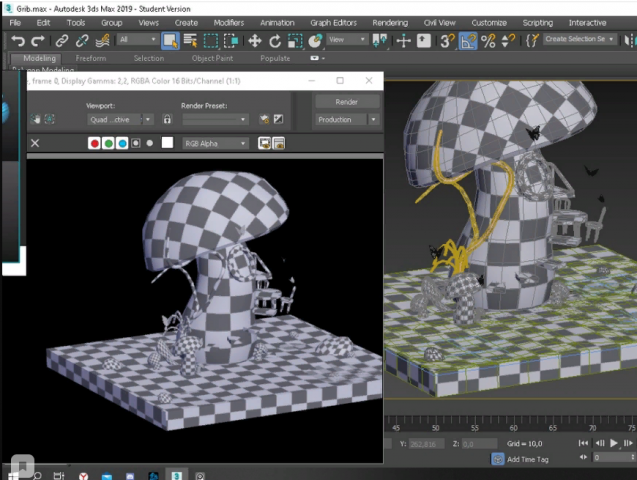Switch to the Populate ribbon tab

pyautogui.click(x=275, y=58)
